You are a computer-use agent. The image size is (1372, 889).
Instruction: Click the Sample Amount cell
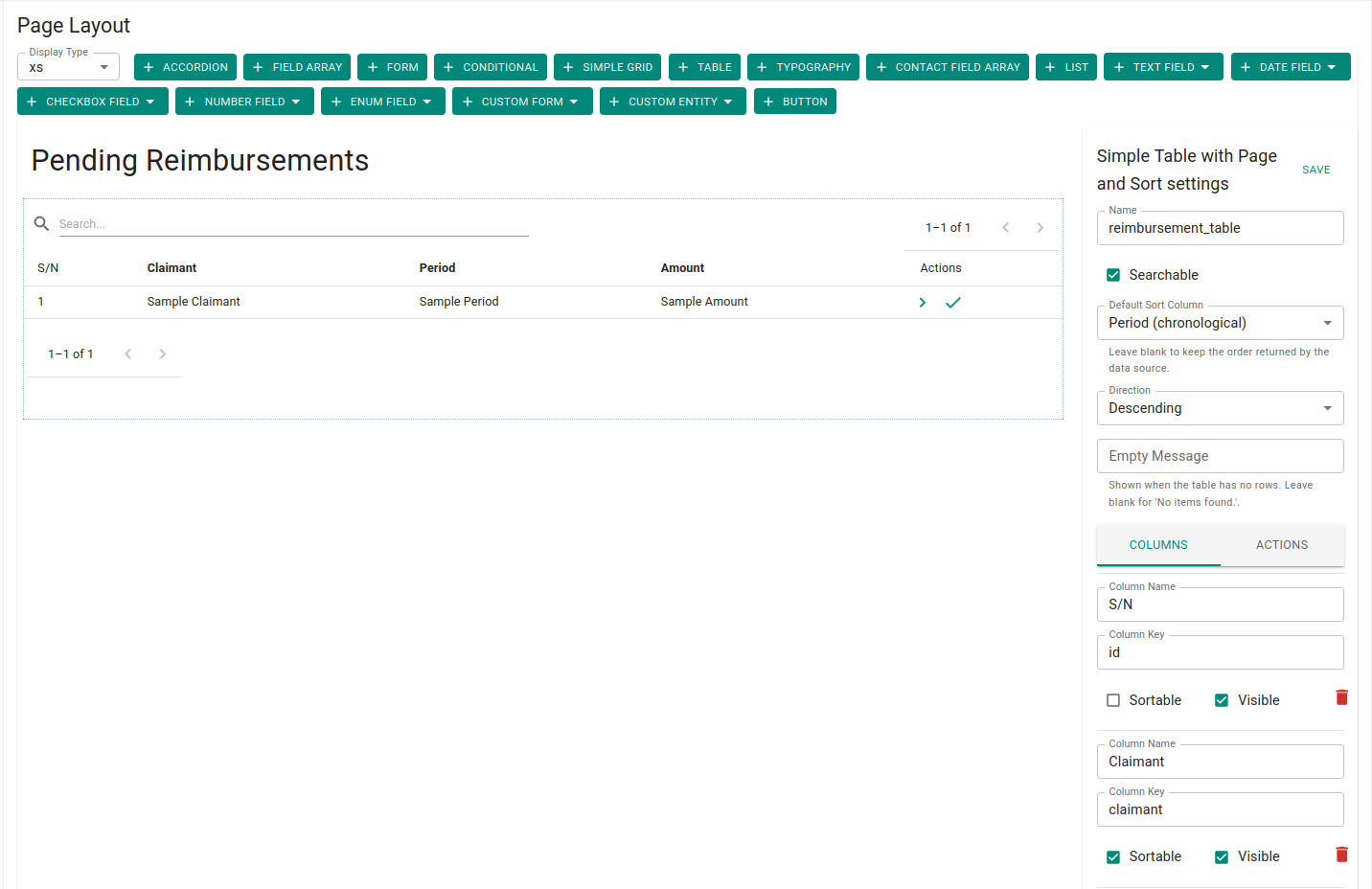[704, 302]
